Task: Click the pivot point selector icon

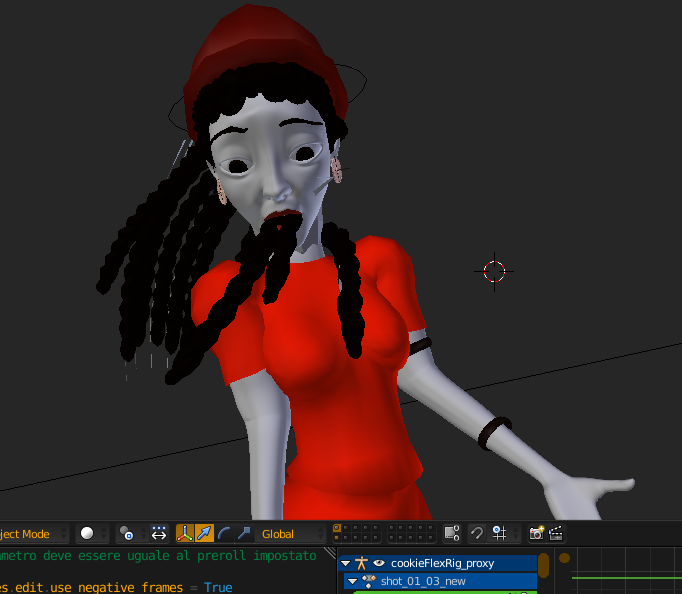Action: (126, 534)
